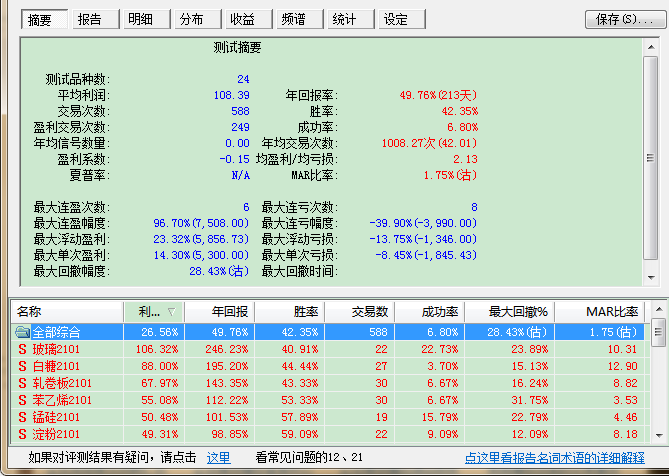
Task: Click the S icon beside 白糖2101
Action: point(22,366)
